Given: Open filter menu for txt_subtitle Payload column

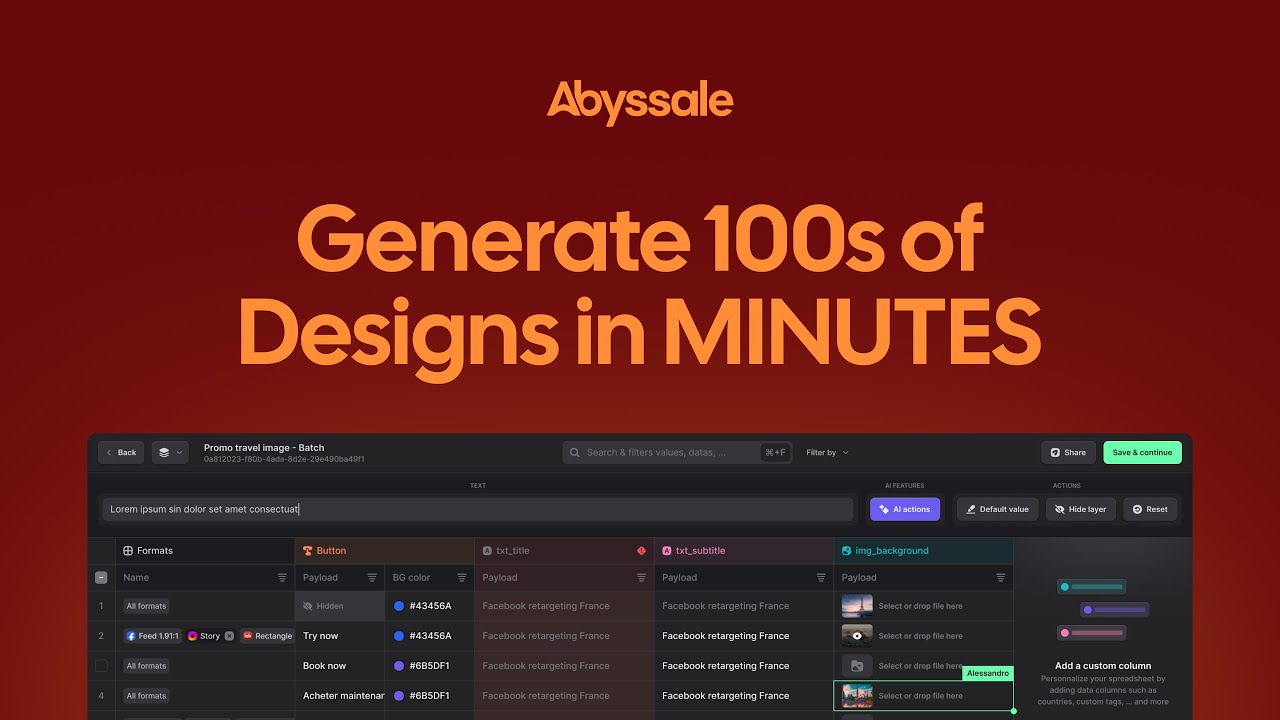Looking at the screenshot, I should click(821, 578).
